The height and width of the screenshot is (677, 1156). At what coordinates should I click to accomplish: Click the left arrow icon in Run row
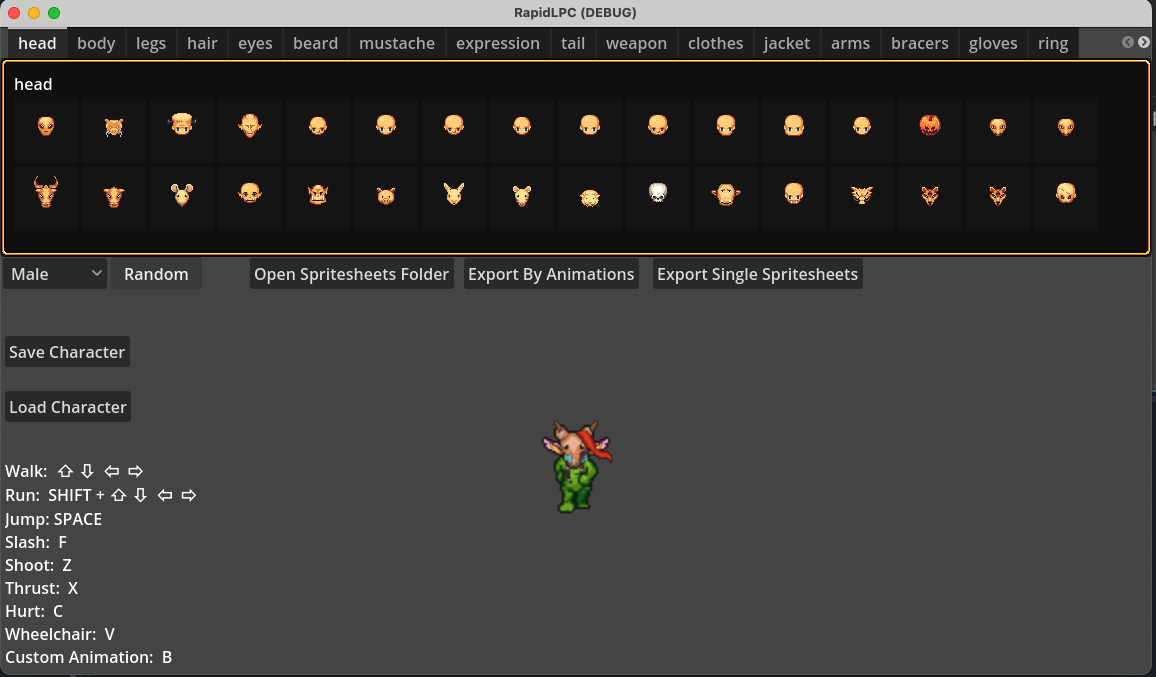[165, 495]
